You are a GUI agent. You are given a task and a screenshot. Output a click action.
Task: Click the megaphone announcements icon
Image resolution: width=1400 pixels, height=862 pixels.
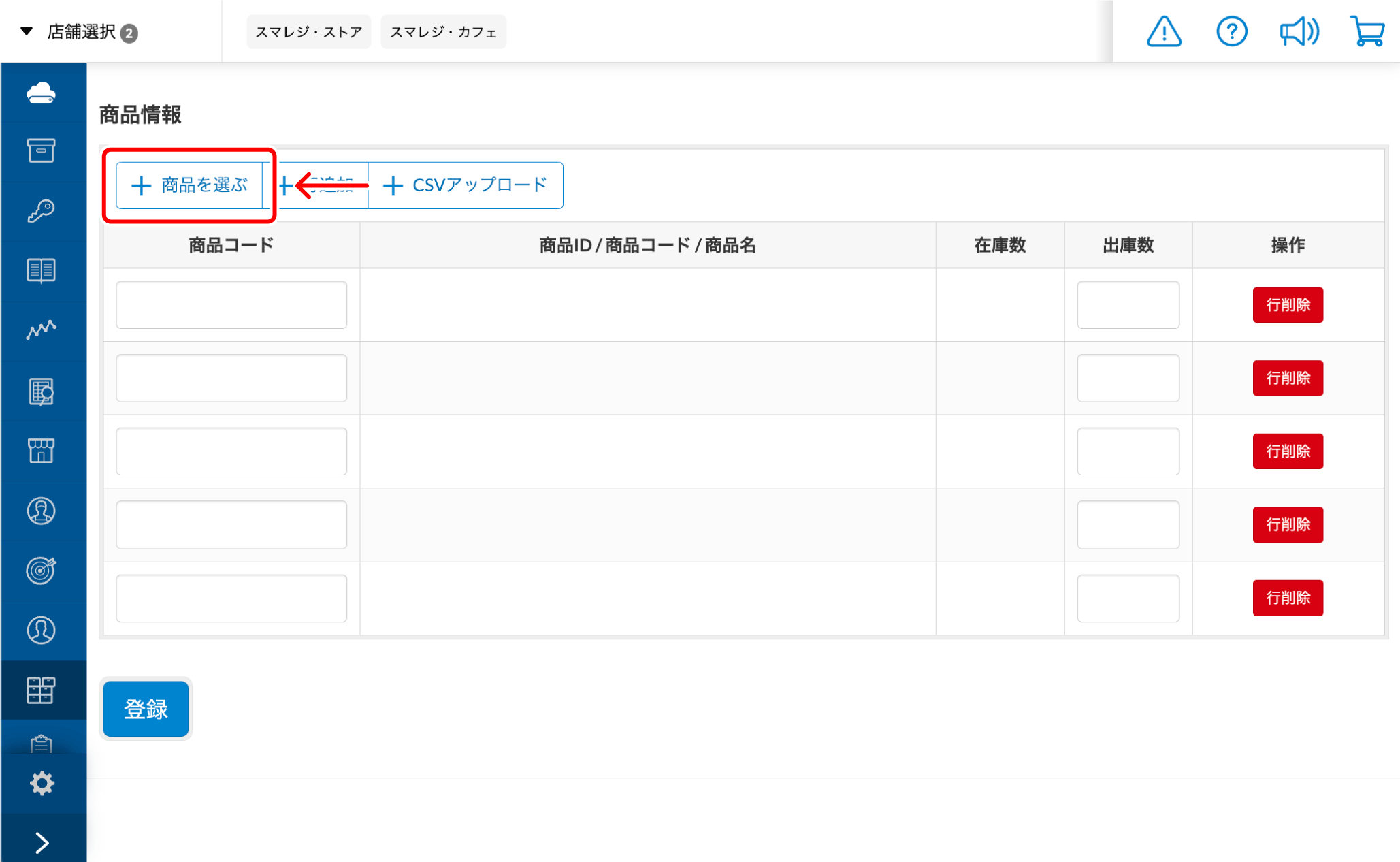(x=1299, y=32)
